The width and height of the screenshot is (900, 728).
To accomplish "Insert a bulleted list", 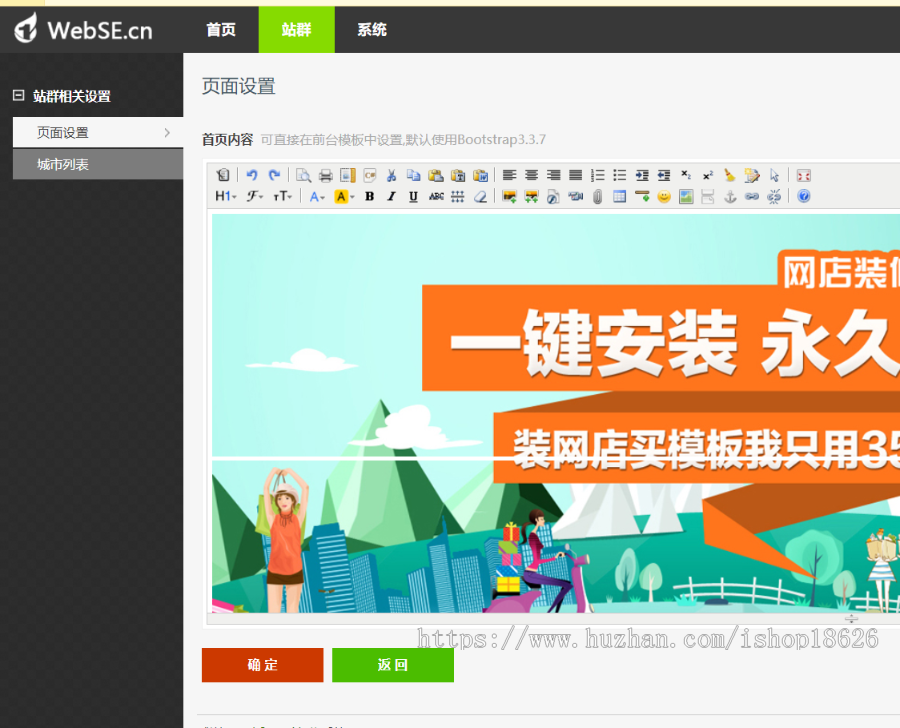I will (619, 175).
